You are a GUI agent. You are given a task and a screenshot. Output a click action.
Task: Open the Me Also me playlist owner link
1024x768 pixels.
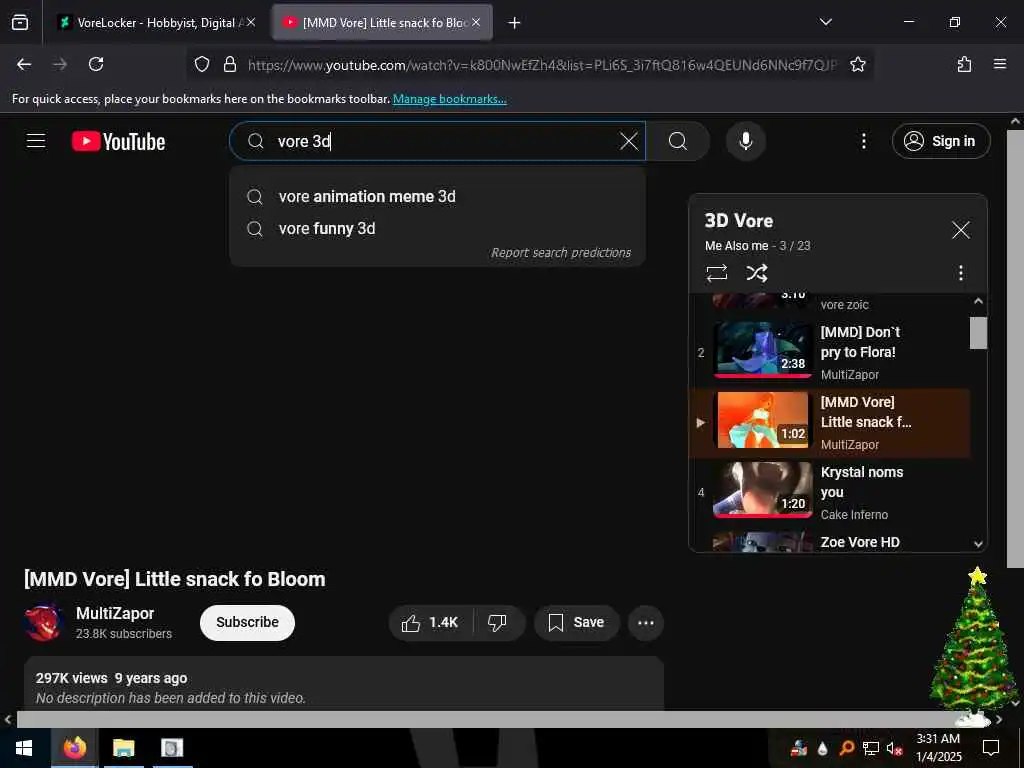click(x=737, y=246)
